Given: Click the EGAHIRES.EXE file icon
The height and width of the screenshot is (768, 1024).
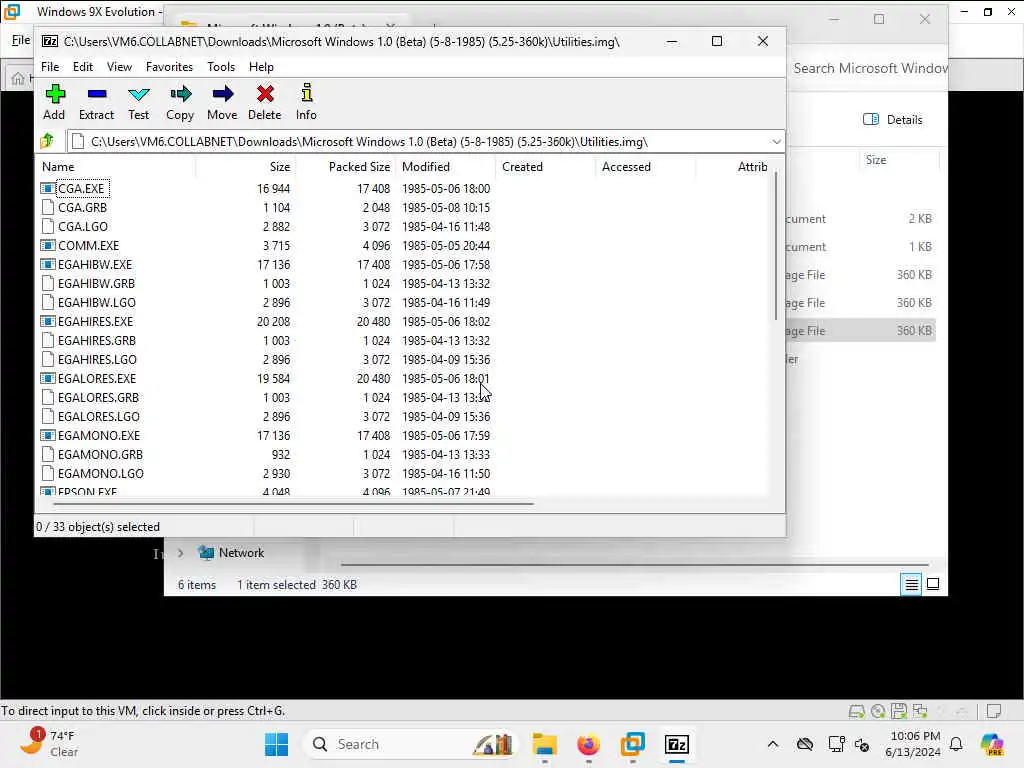Looking at the screenshot, I should coord(47,321).
